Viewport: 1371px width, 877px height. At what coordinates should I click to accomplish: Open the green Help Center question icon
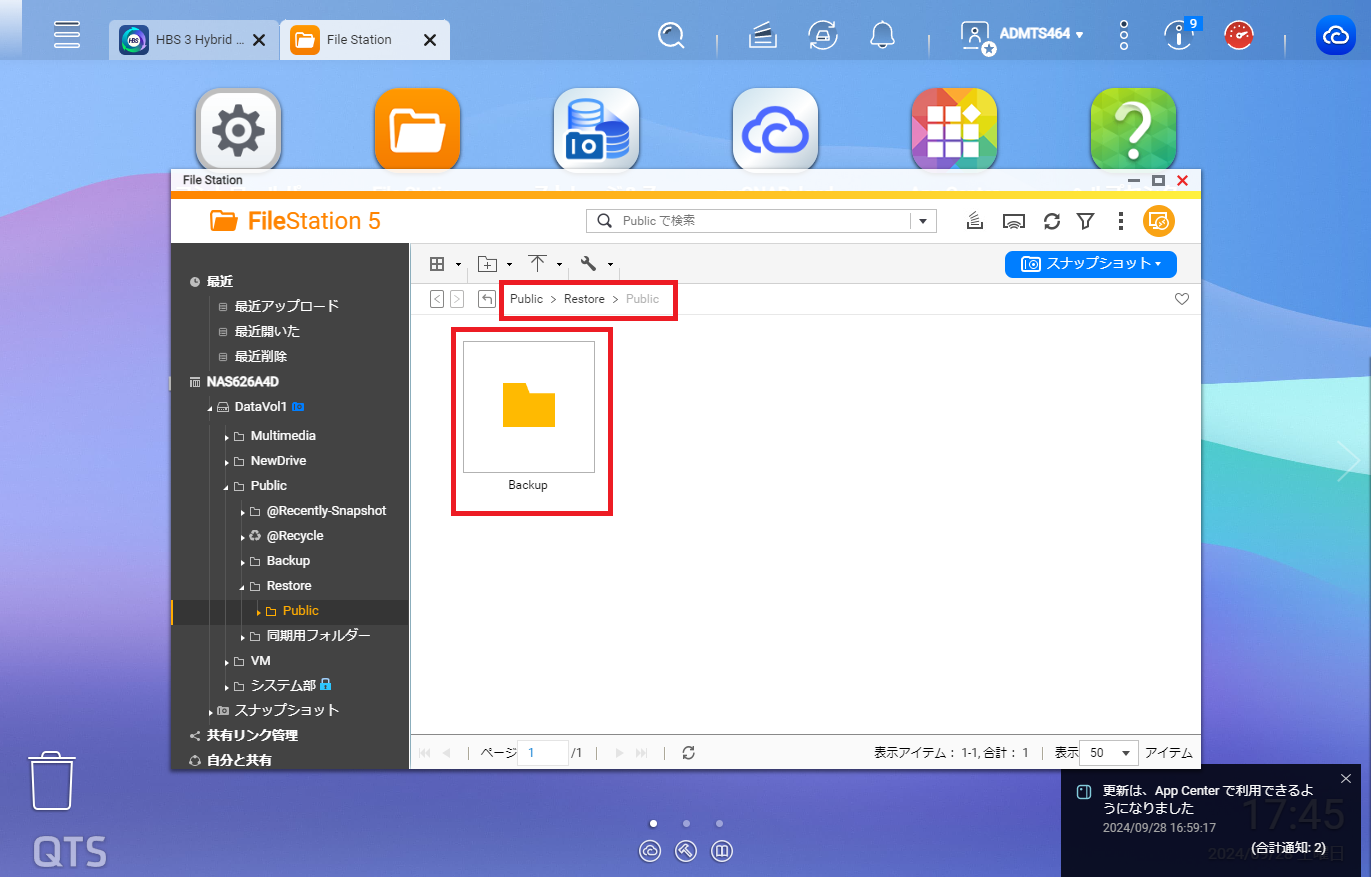1133,130
